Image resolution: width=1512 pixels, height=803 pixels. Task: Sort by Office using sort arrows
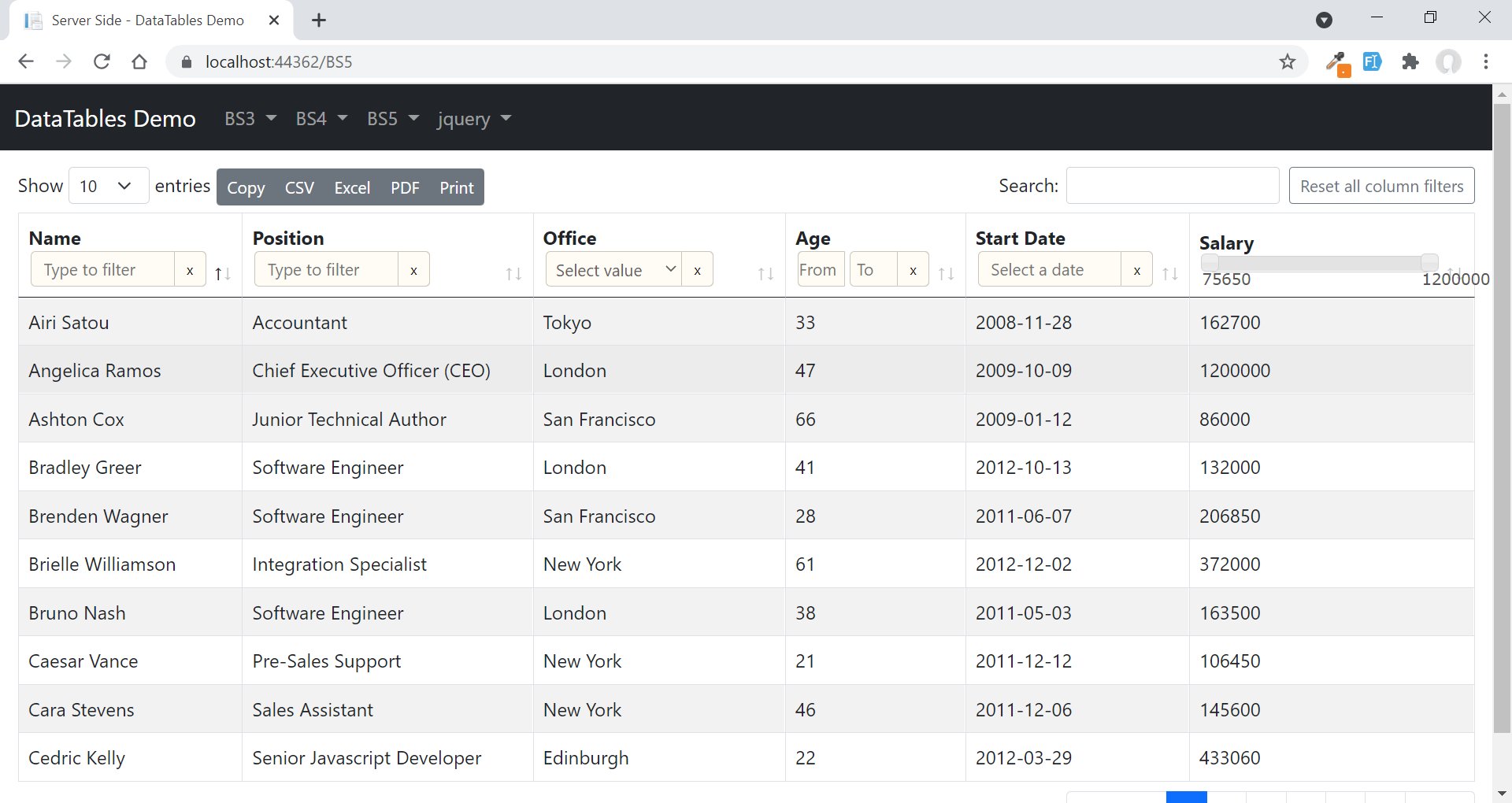click(765, 274)
